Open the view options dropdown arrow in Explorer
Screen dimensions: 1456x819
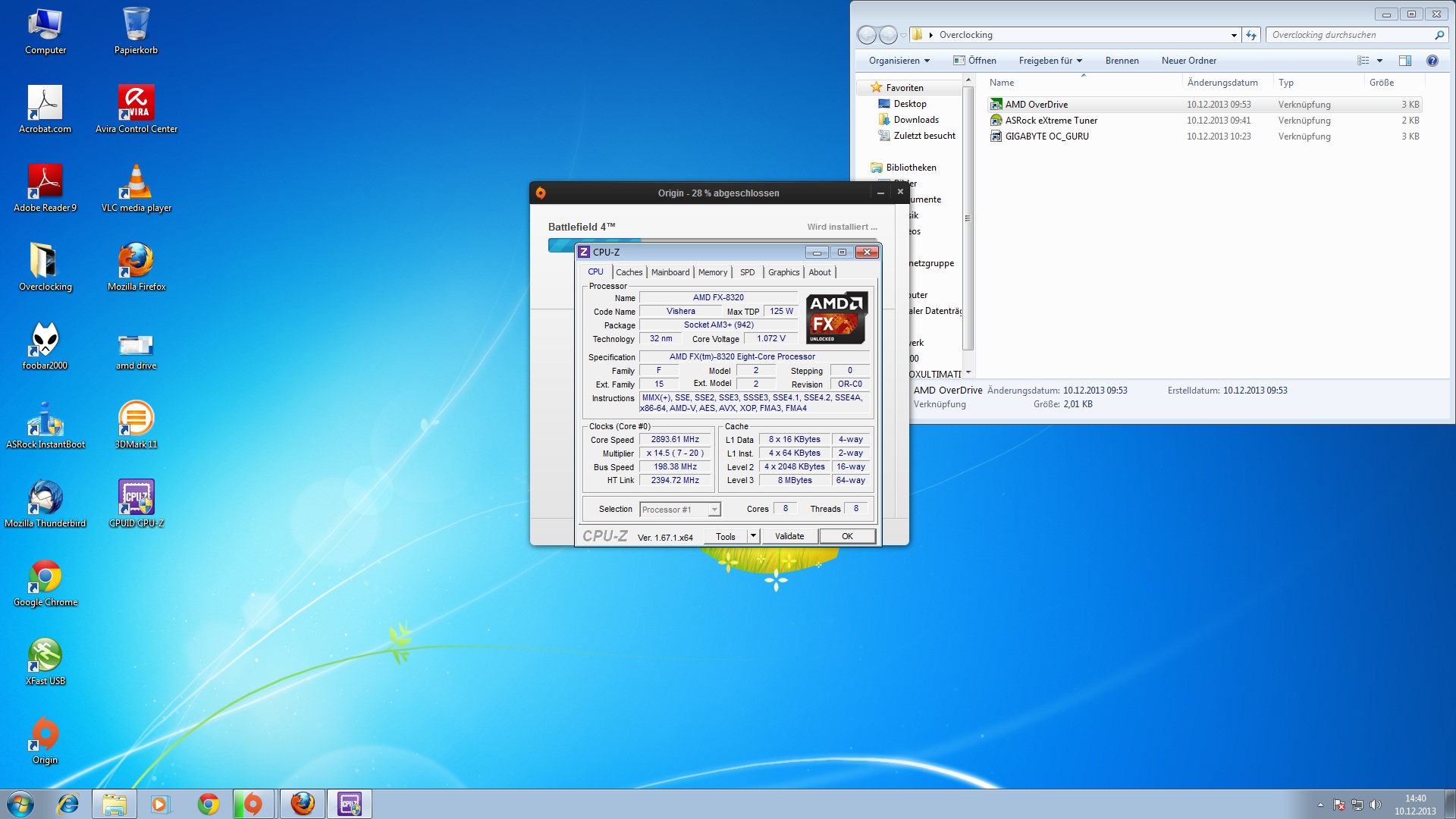[1379, 61]
